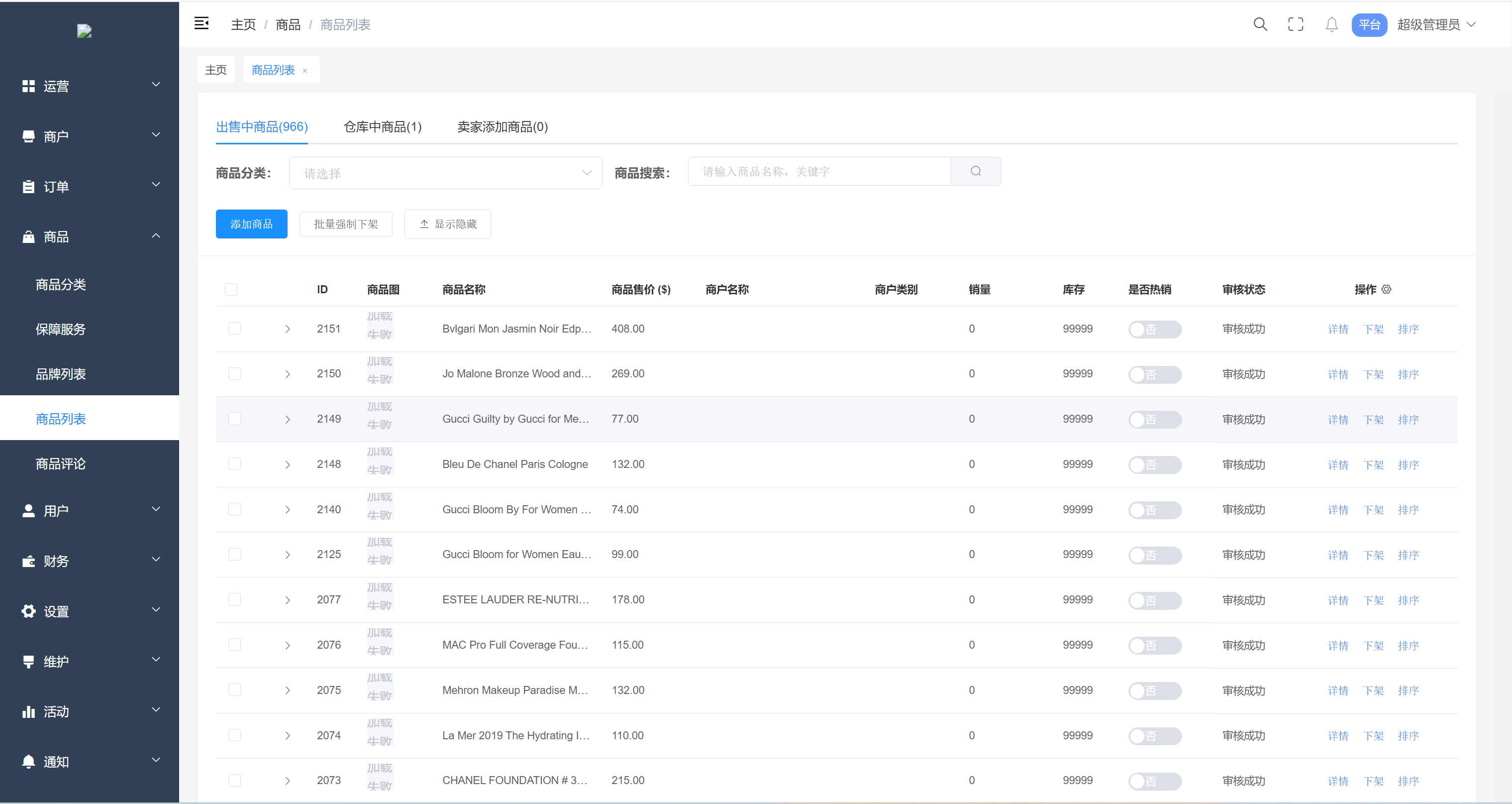Open the 商品分类 category dropdown
The image size is (1512, 804).
click(x=445, y=173)
